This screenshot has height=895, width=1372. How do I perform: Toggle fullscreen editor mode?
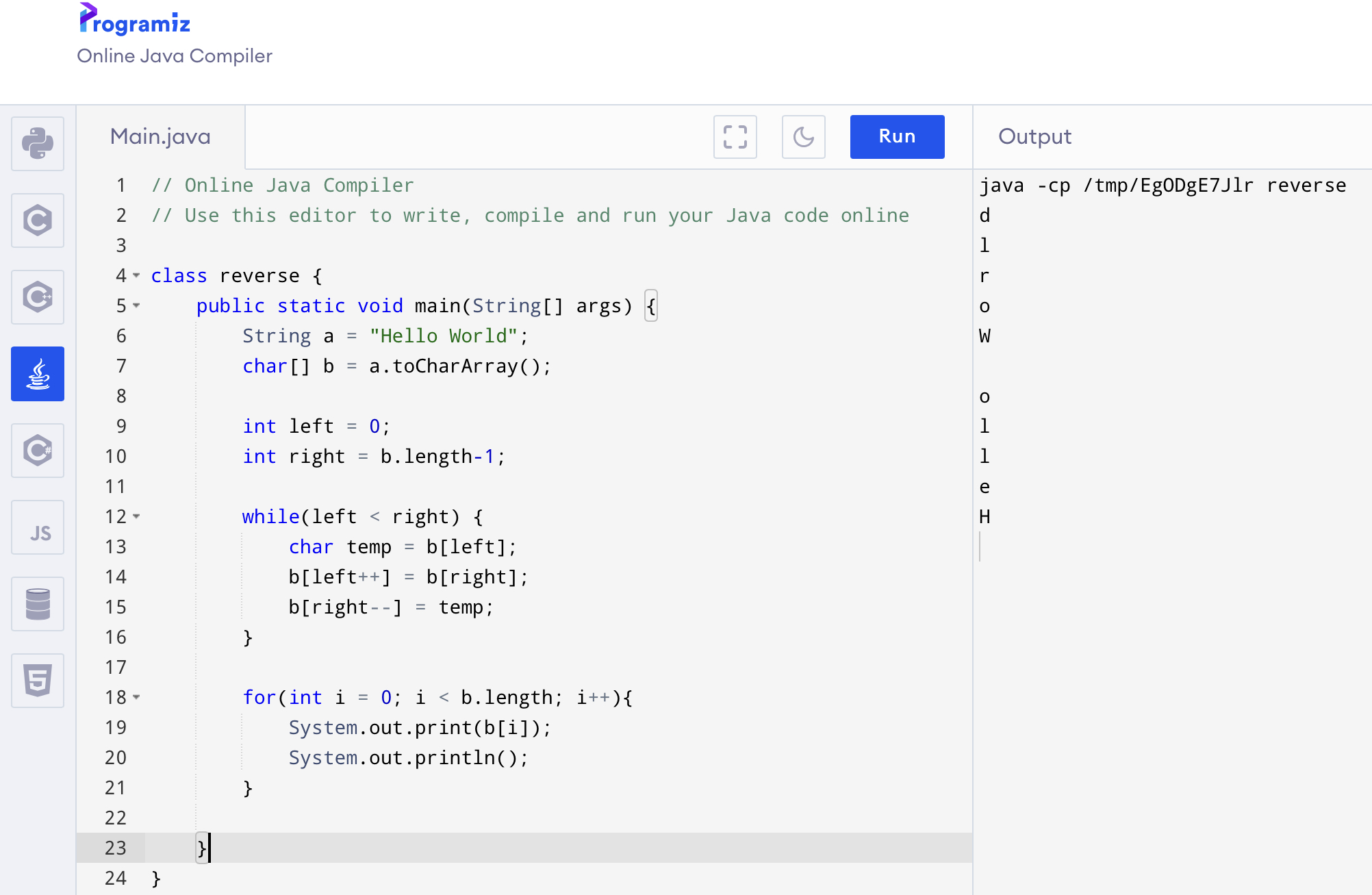[735, 137]
